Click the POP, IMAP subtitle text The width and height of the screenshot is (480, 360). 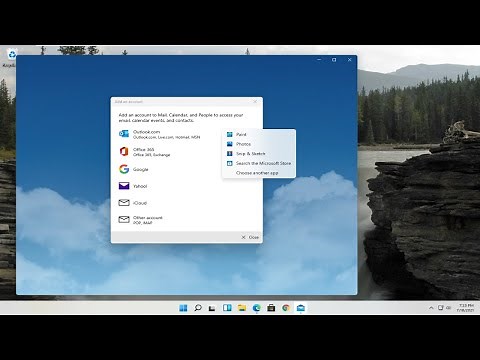[x=143, y=223]
